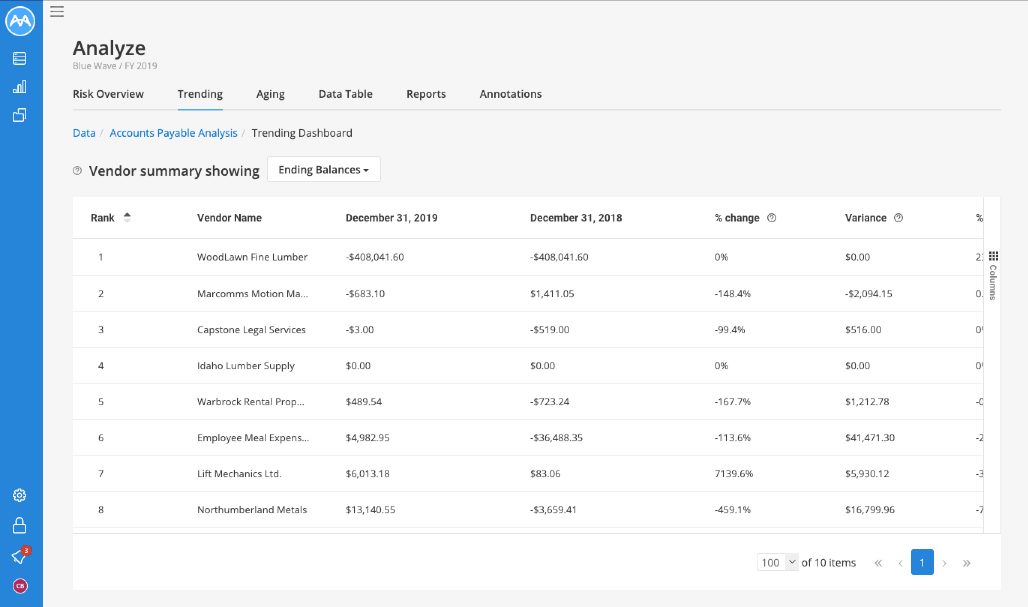
Task: Click the -$36,488.35 balance cell
Action: 556,438
